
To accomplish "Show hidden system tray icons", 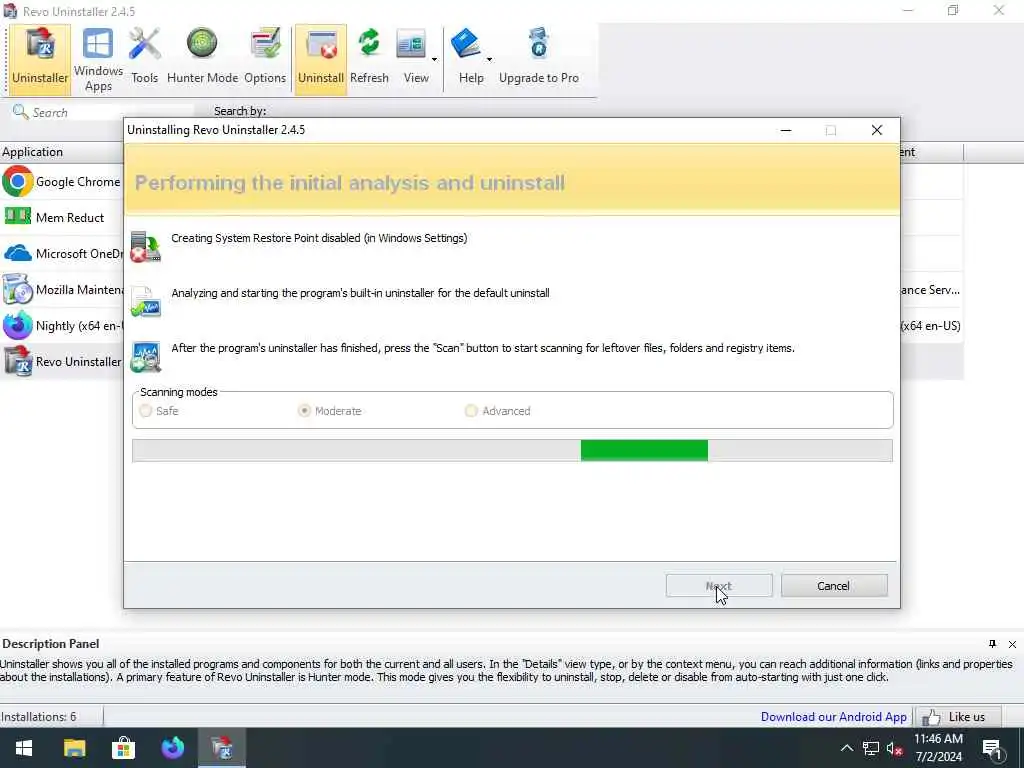I will tap(846, 748).
